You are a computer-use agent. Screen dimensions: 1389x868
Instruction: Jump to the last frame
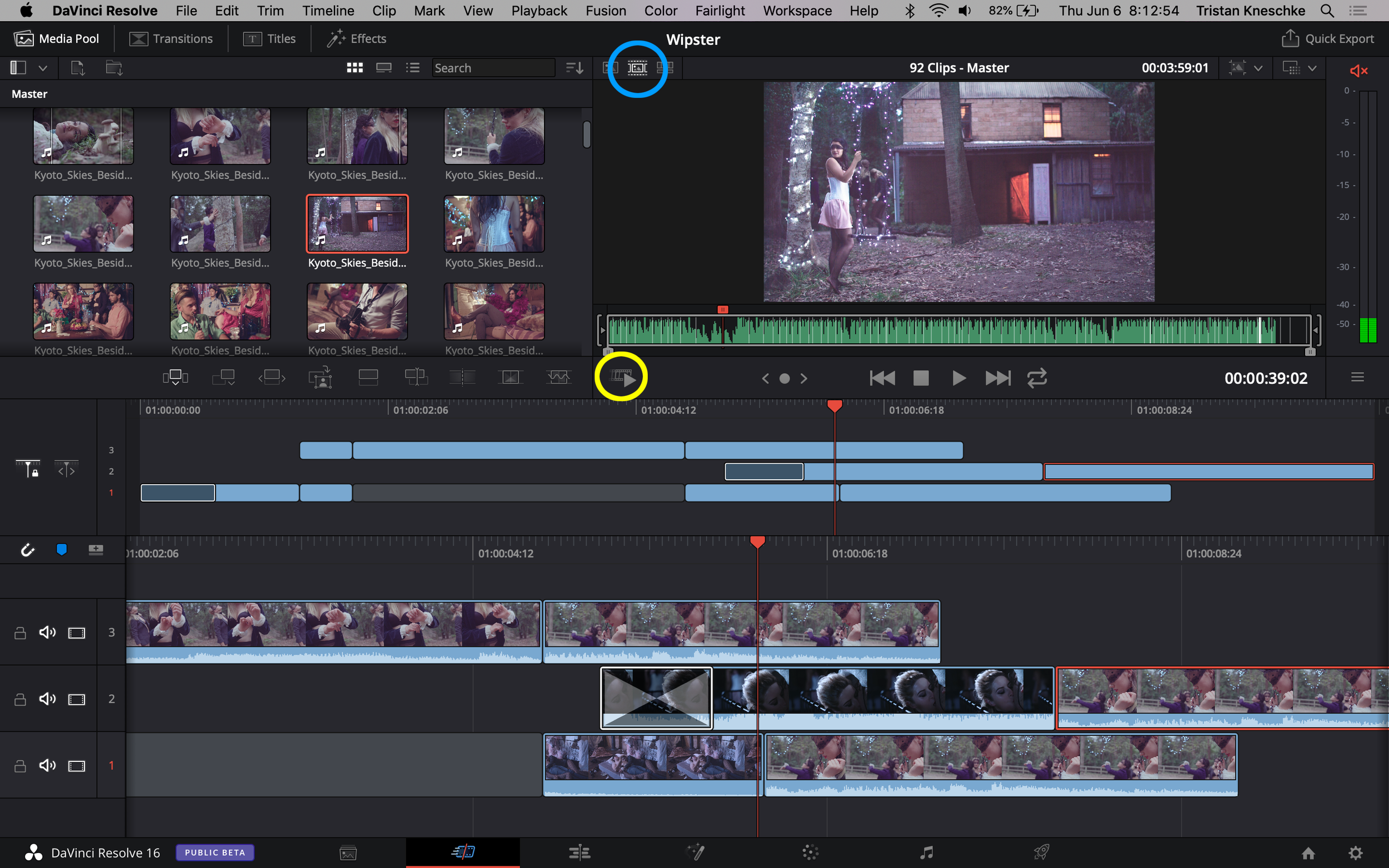pos(998,378)
